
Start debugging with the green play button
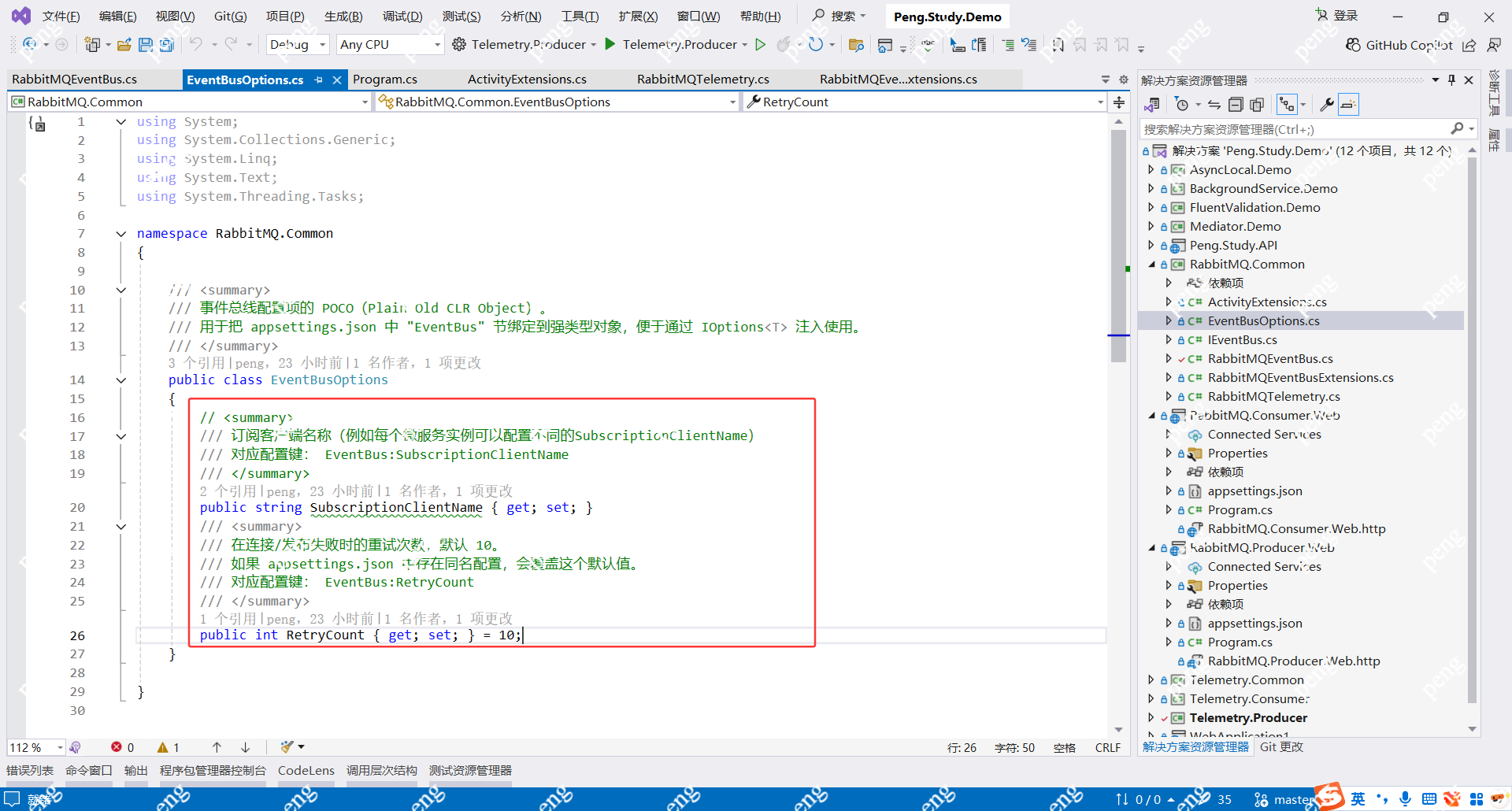click(x=610, y=44)
